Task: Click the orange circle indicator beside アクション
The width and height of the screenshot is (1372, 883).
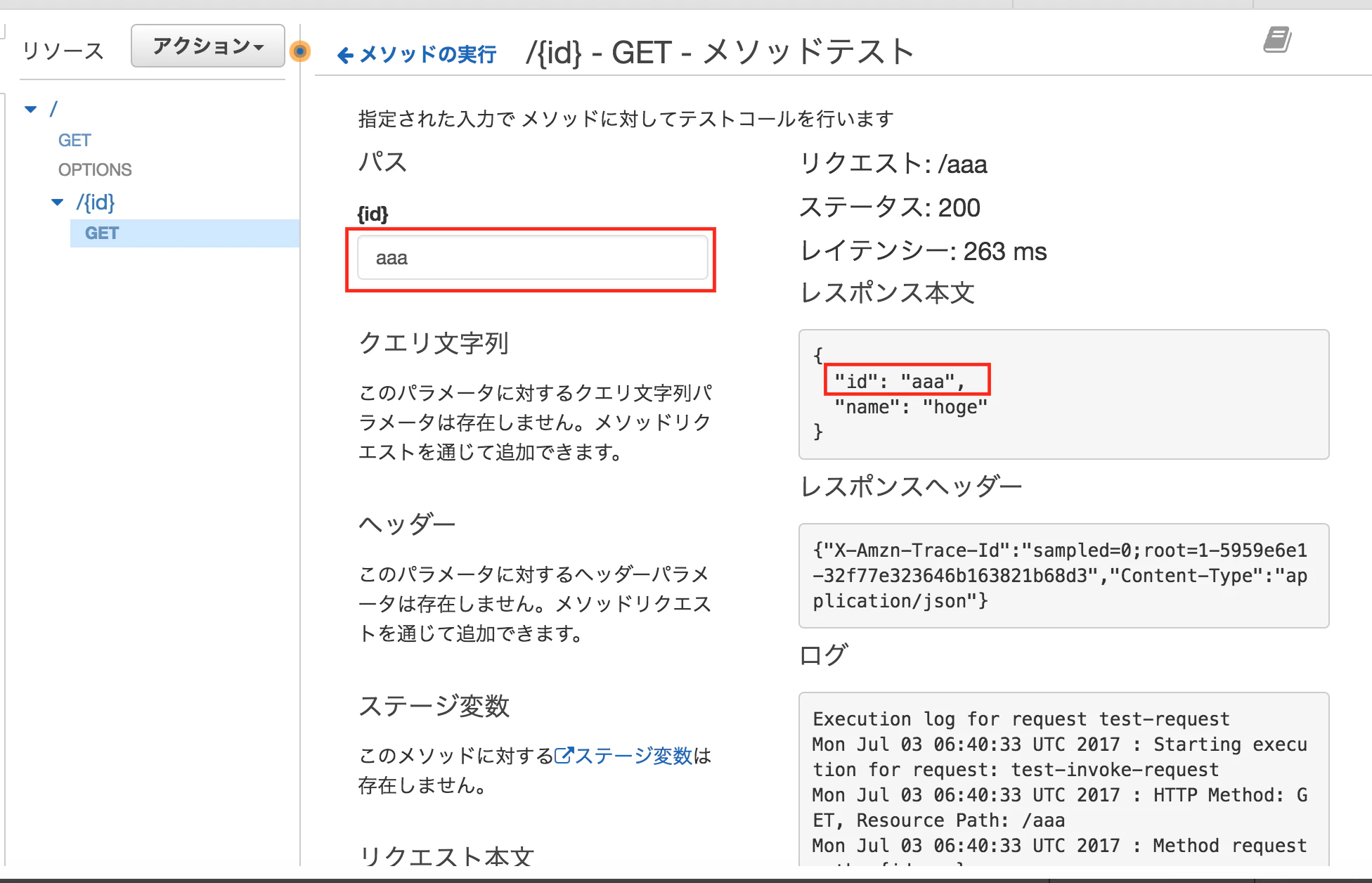Action: pos(300,51)
